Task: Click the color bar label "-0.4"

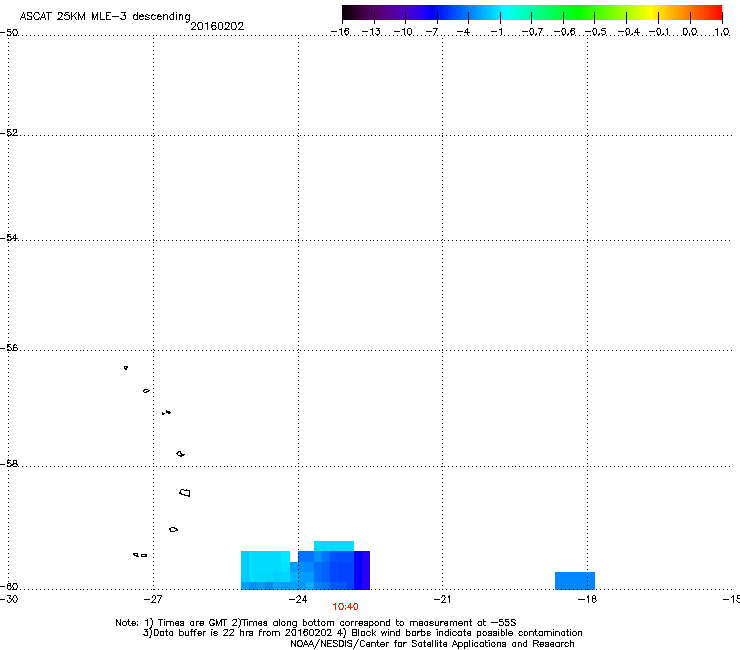Action: point(628,32)
